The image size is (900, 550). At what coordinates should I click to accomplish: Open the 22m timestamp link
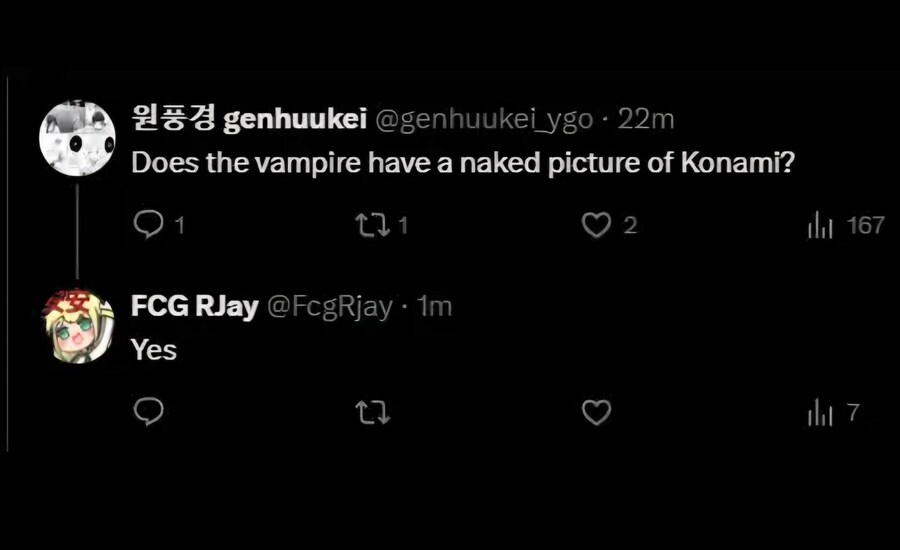pos(646,119)
